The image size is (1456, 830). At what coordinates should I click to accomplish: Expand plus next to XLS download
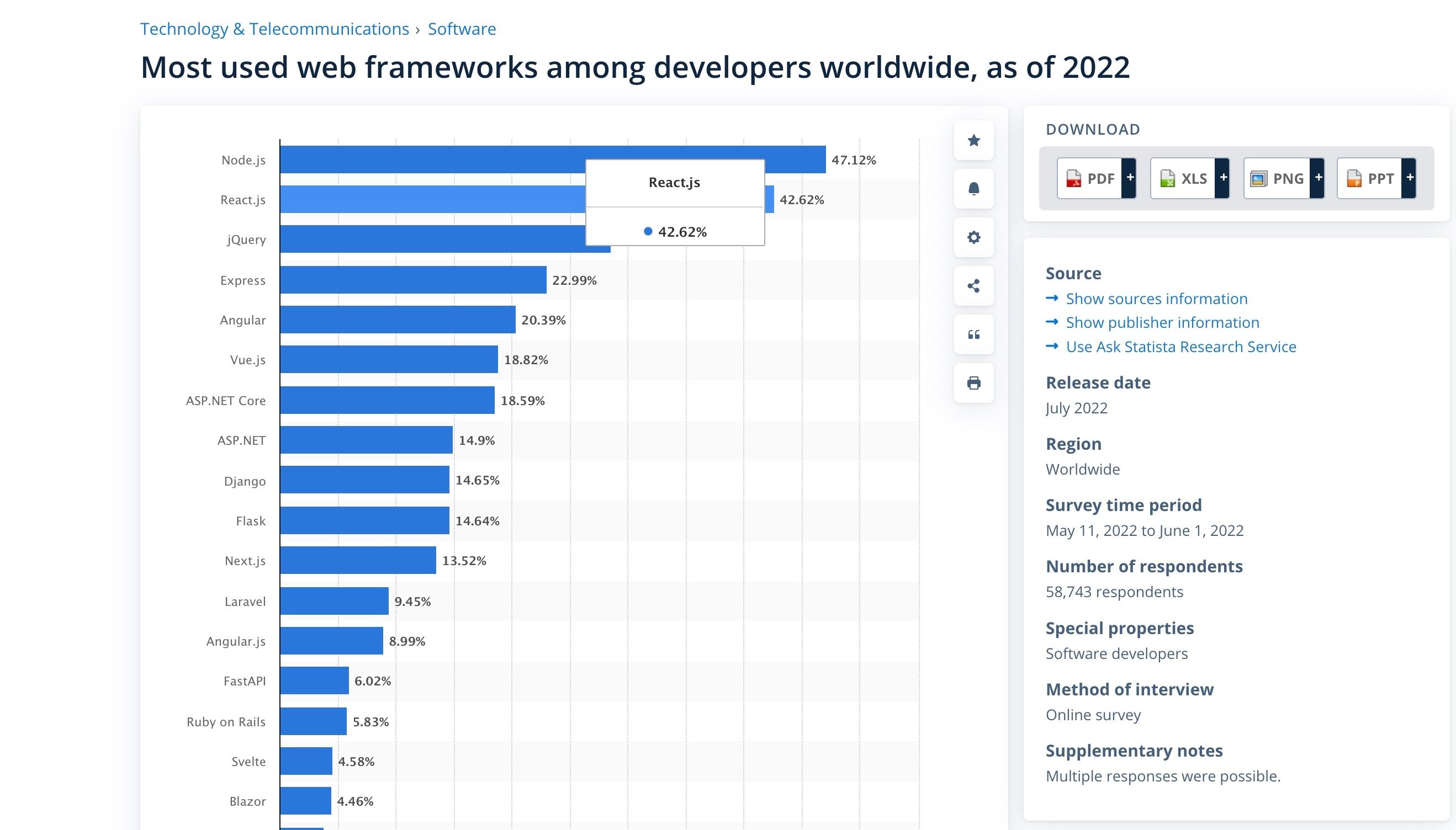coord(1223,178)
